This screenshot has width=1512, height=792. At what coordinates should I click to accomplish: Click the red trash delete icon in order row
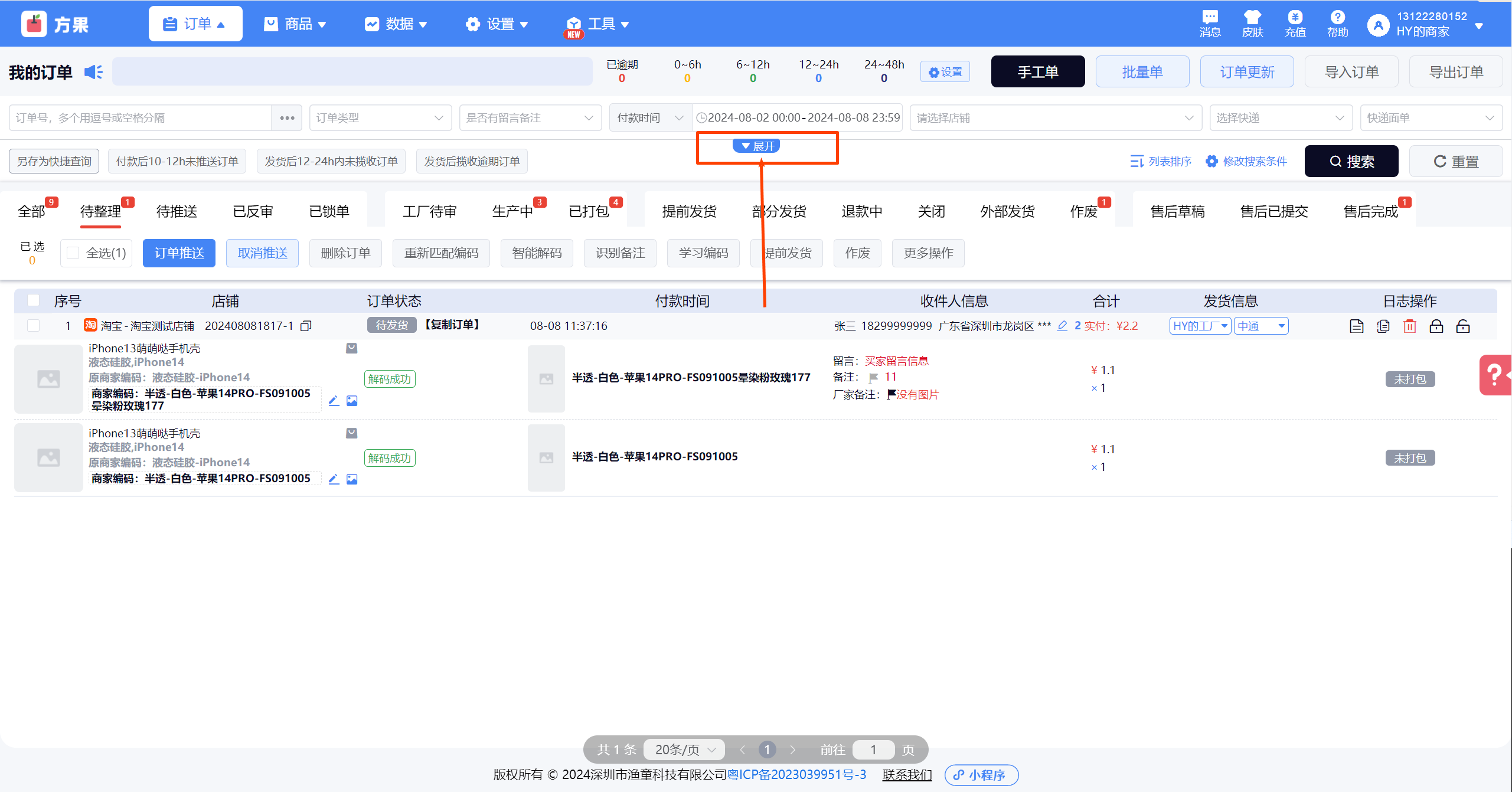click(x=1409, y=326)
